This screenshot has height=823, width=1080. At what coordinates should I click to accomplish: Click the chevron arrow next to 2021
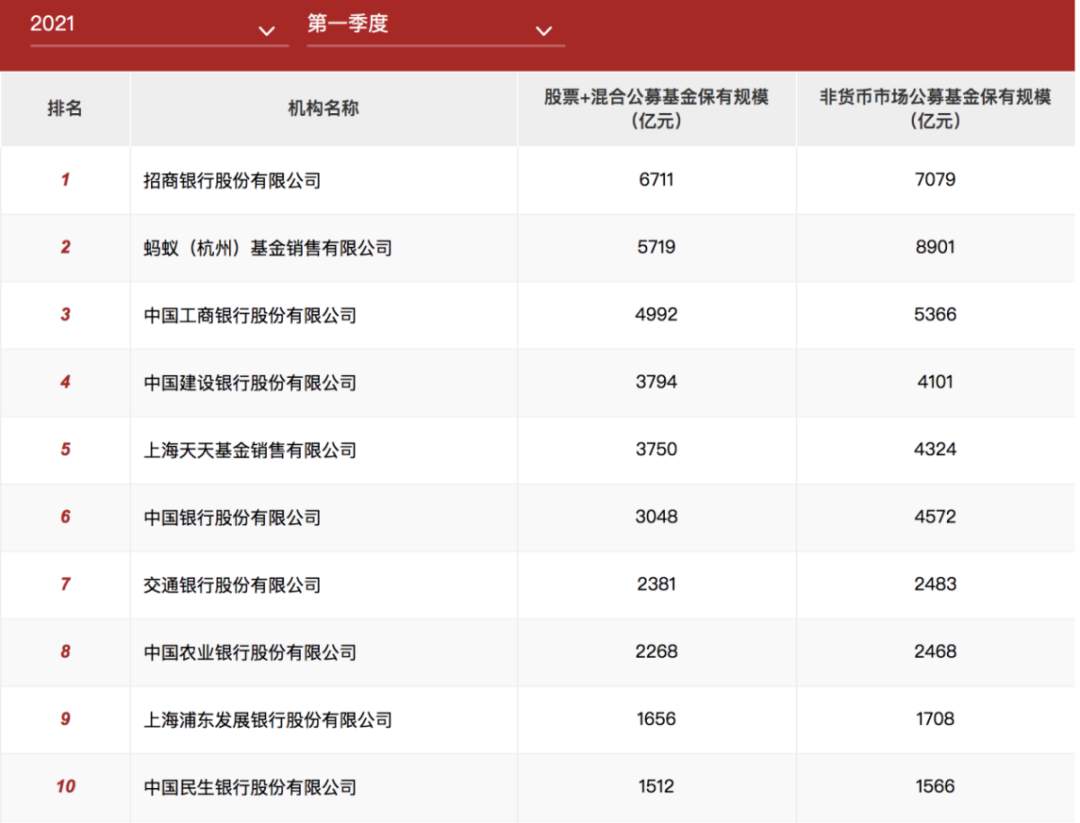coord(267,31)
